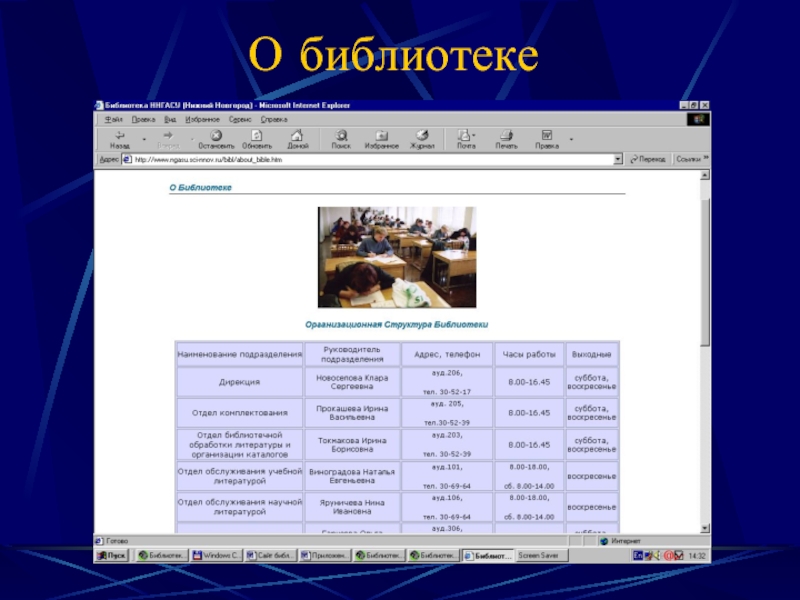Print the page with Печать
This screenshot has height=600, width=800.
[506, 139]
